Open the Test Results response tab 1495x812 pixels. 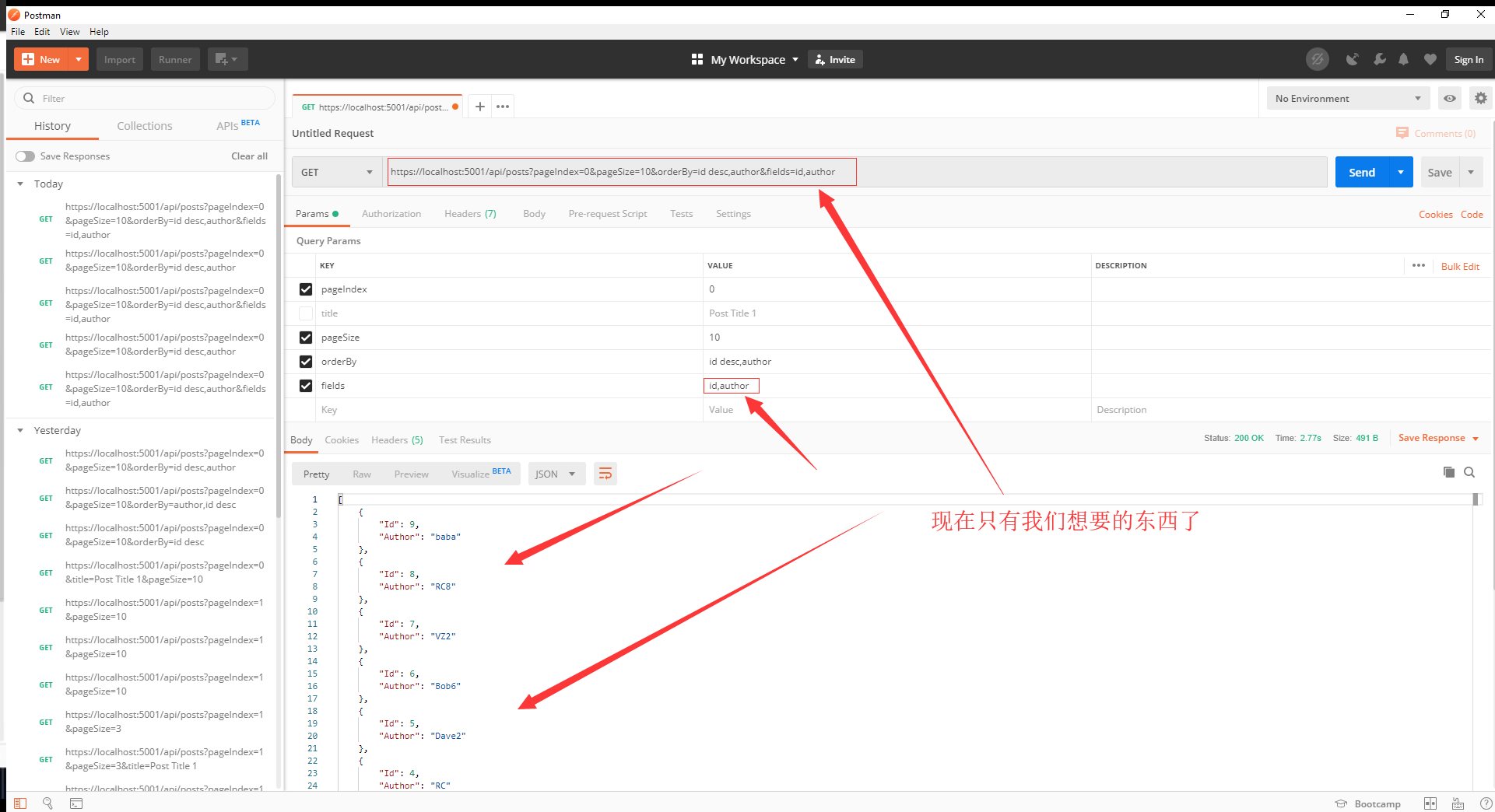(465, 440)
